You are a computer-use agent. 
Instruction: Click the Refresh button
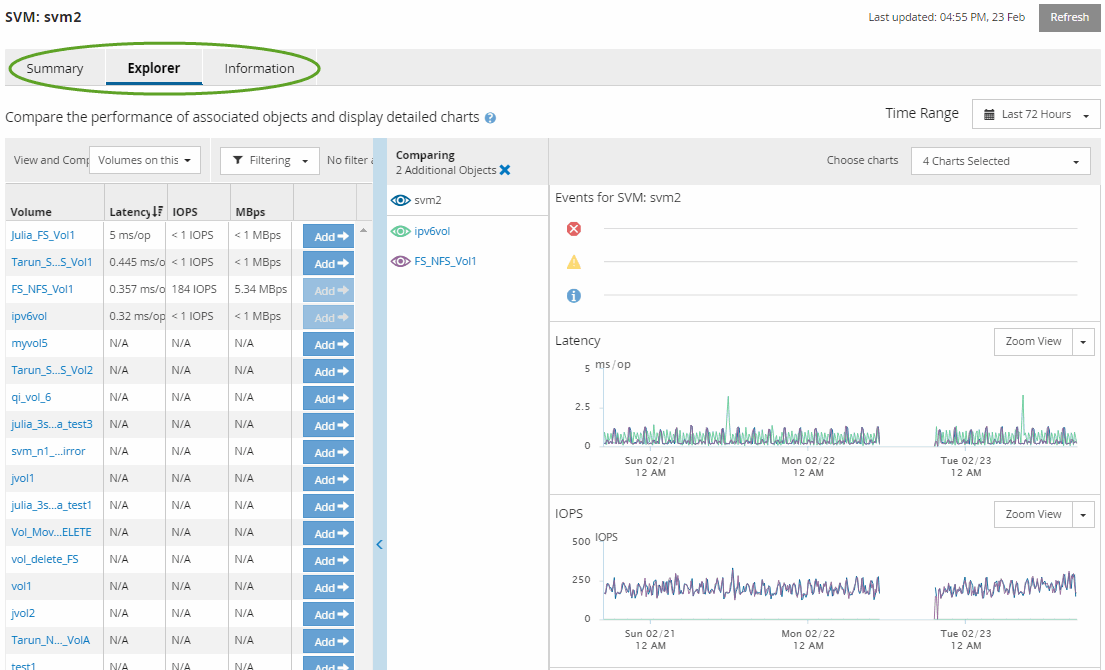coord(1069,18)
